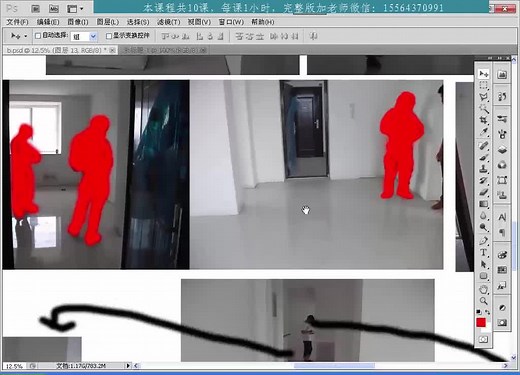Open the color palette panel icon

coord(502,255)
